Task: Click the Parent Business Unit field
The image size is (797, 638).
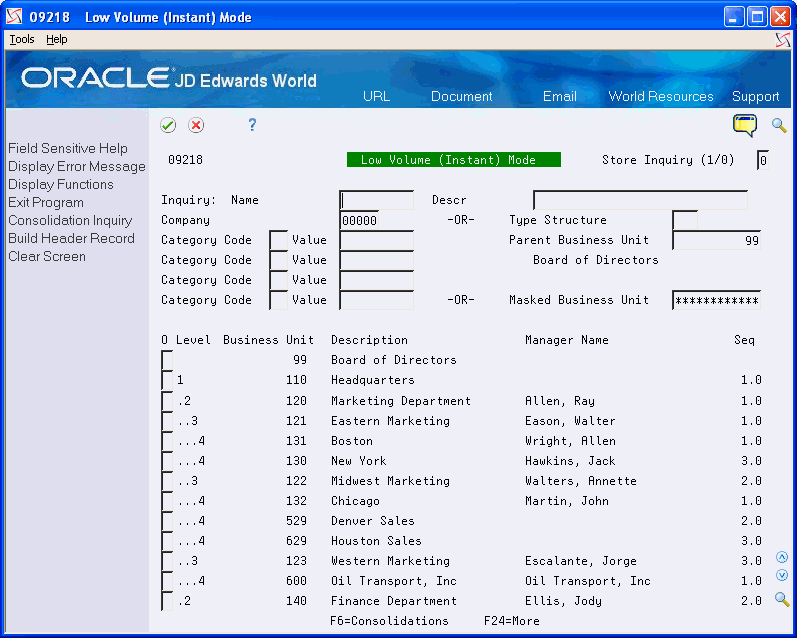Action: [x=716, y=240]
